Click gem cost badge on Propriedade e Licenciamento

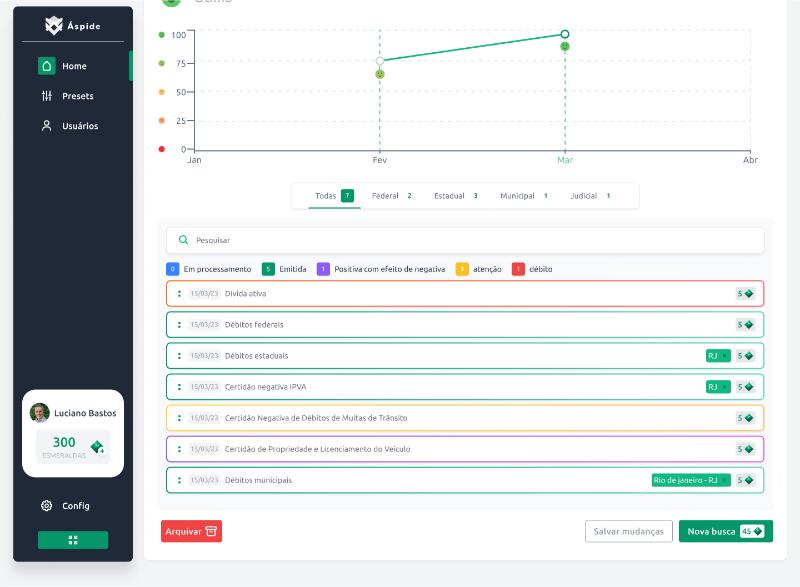pyautogui.click(x=745, y=449)
